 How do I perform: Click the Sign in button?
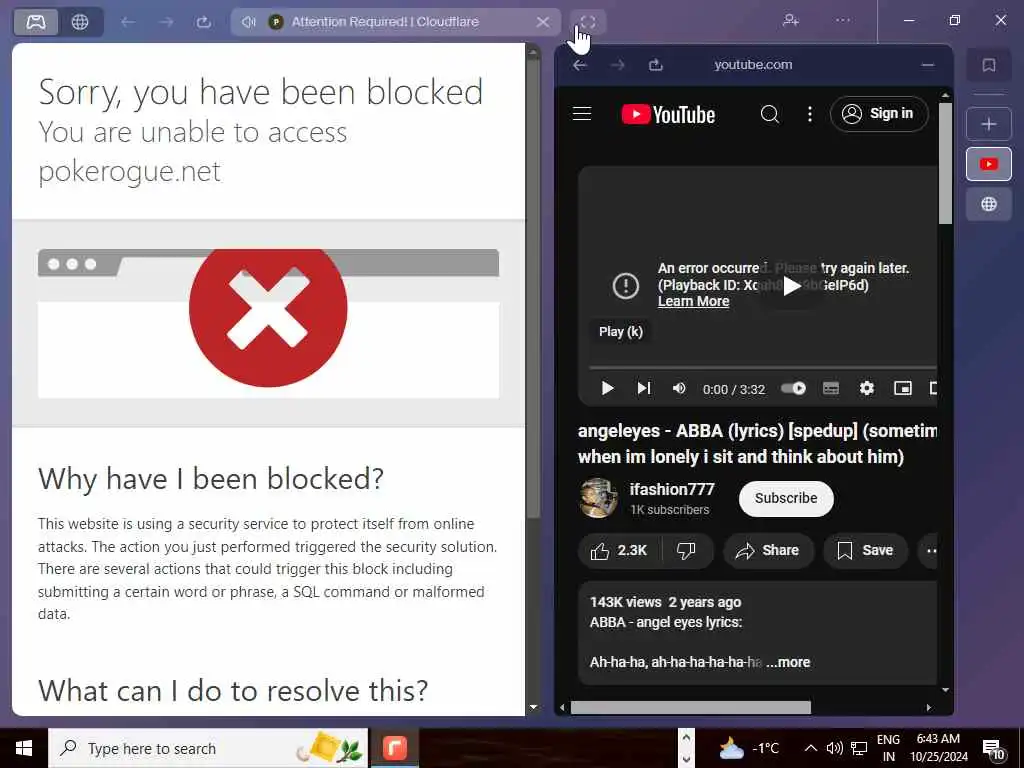click(879, 114)
